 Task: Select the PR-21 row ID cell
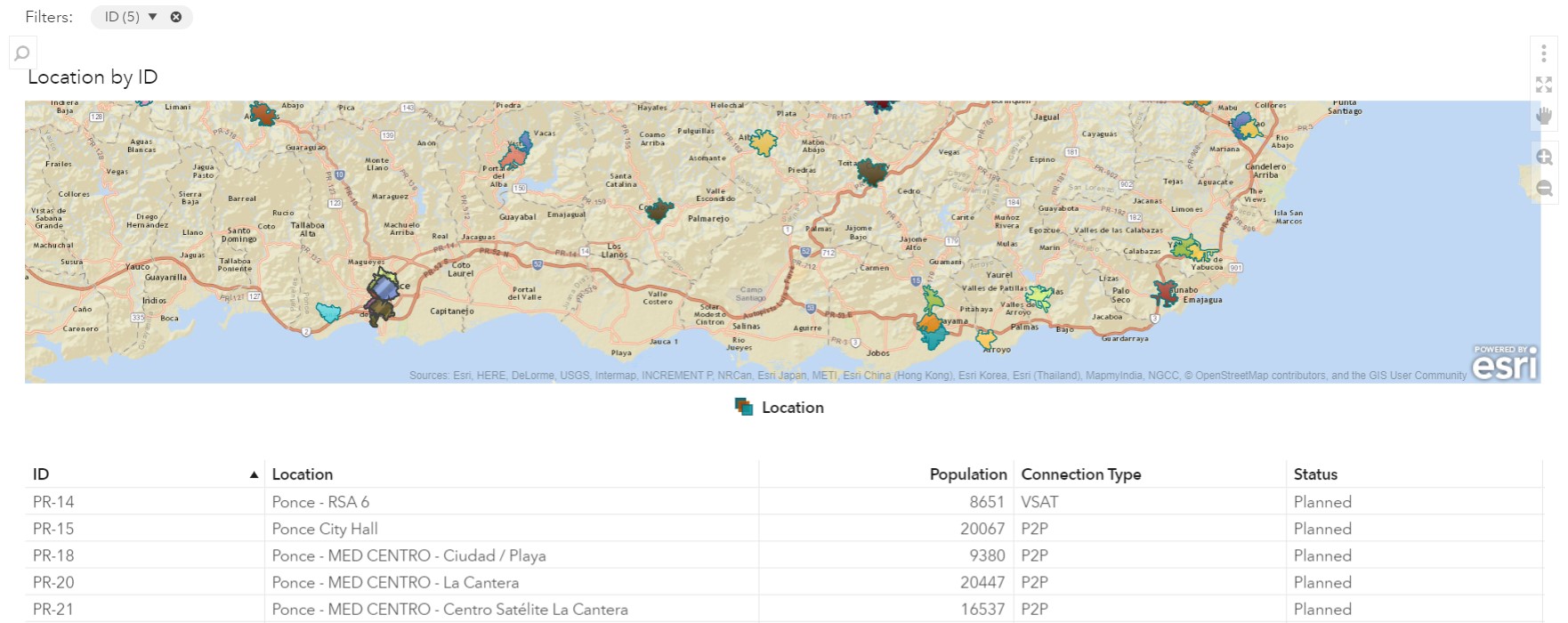tap(145, 609)
